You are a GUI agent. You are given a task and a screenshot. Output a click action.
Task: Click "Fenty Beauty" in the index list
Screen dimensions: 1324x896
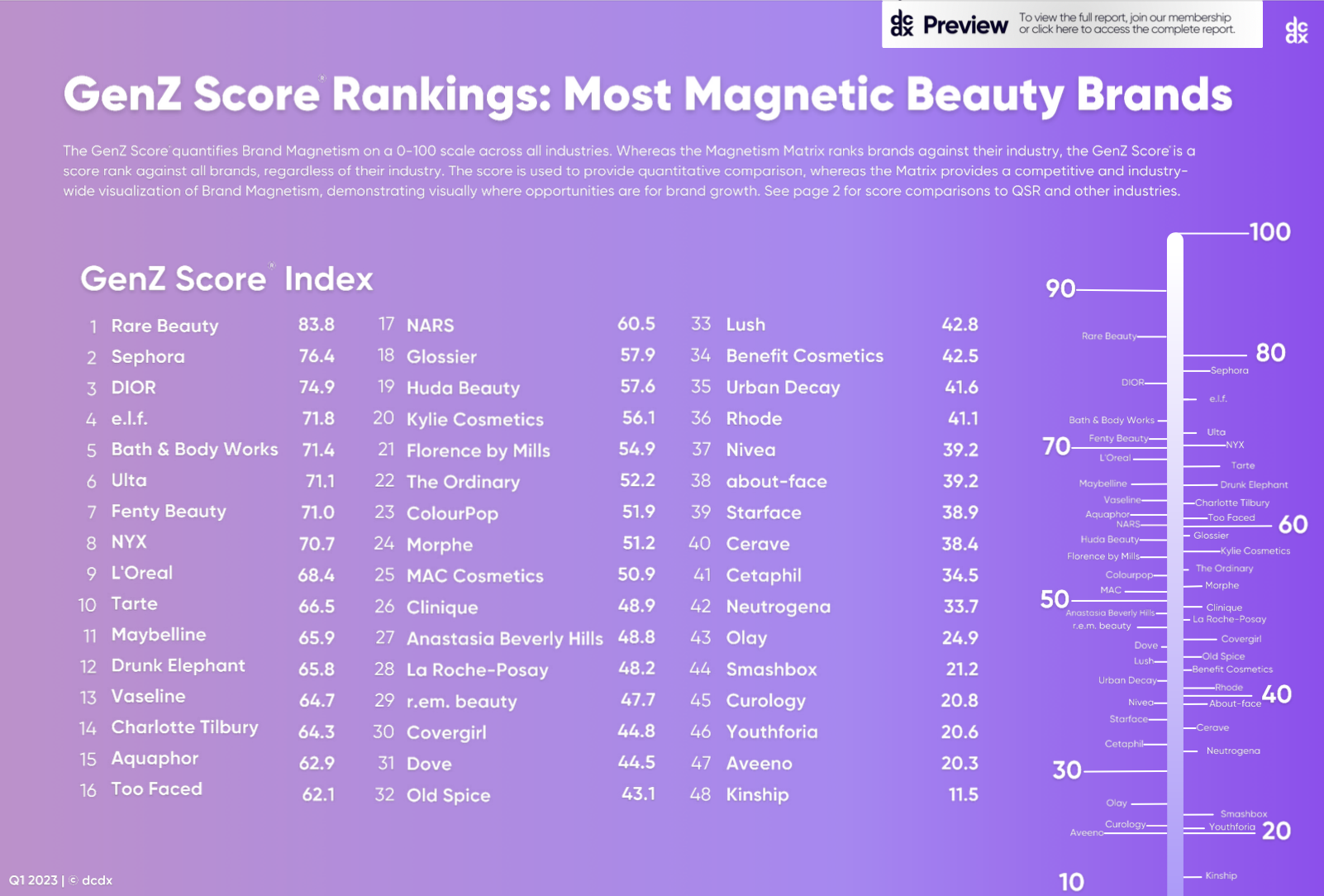[169, 512]
